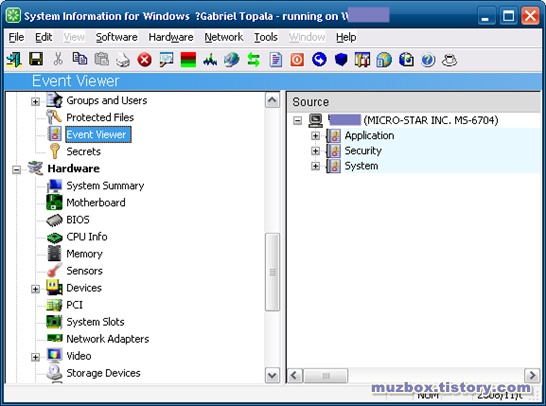
Task: Select the Memory tree item
Action: tap(84, 254)
